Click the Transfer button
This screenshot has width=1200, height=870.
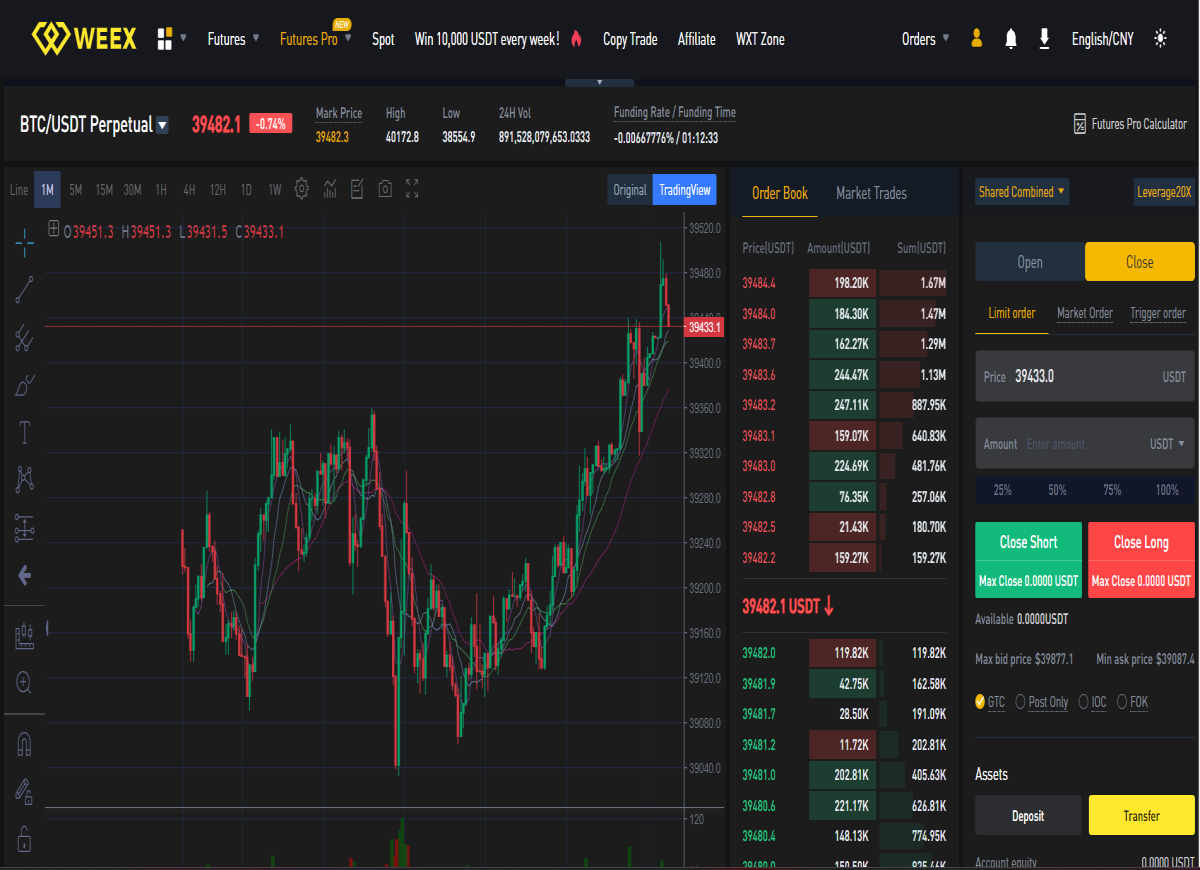[x=1141, y=815]
